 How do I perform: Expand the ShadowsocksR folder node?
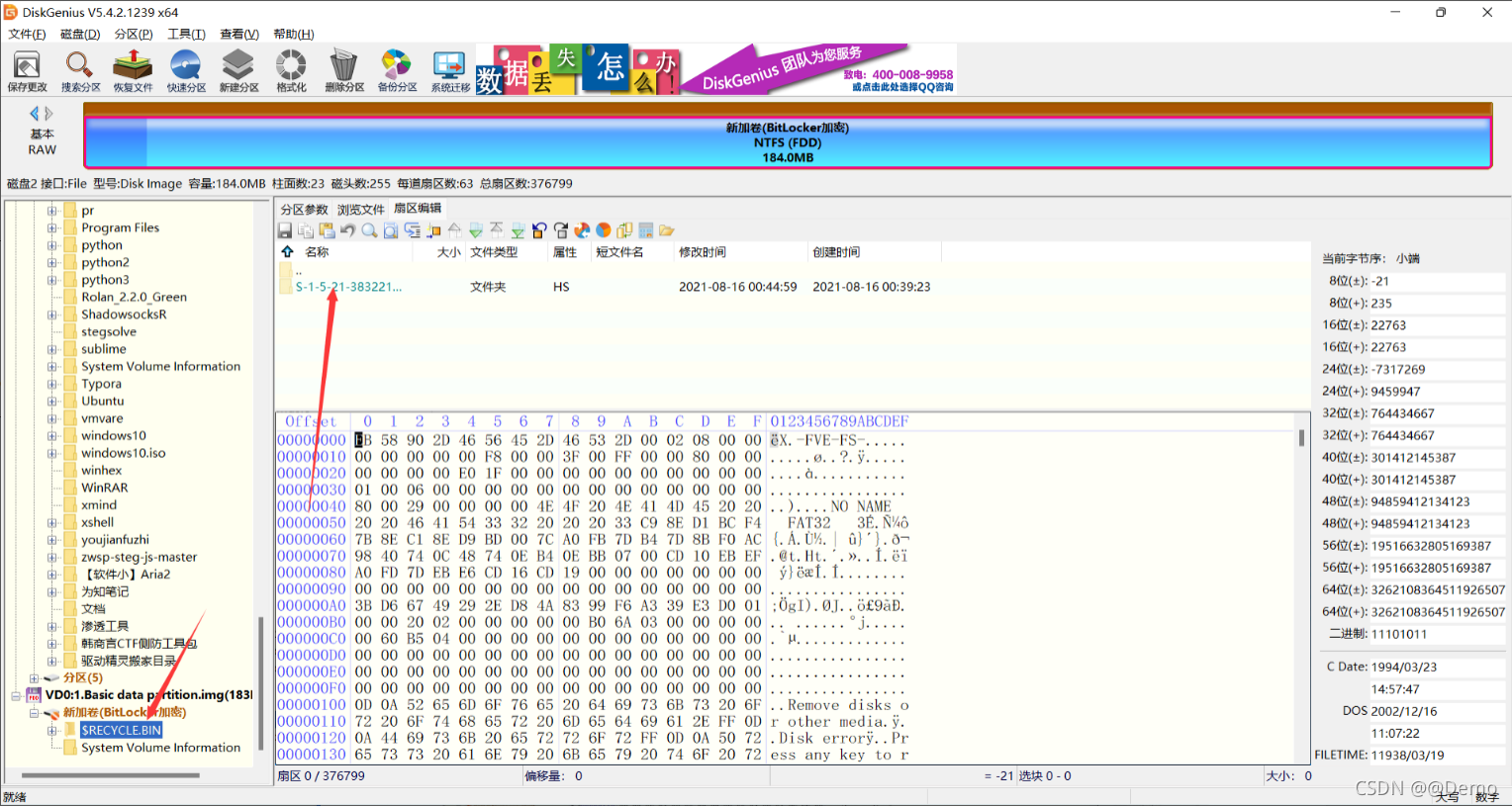[51, 314]
